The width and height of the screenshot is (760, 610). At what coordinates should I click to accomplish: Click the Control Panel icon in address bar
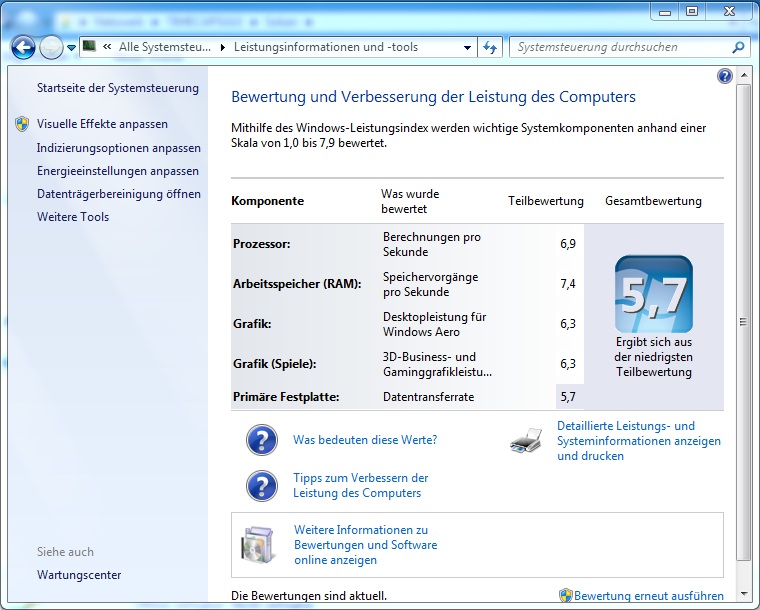tap(89, 47)
